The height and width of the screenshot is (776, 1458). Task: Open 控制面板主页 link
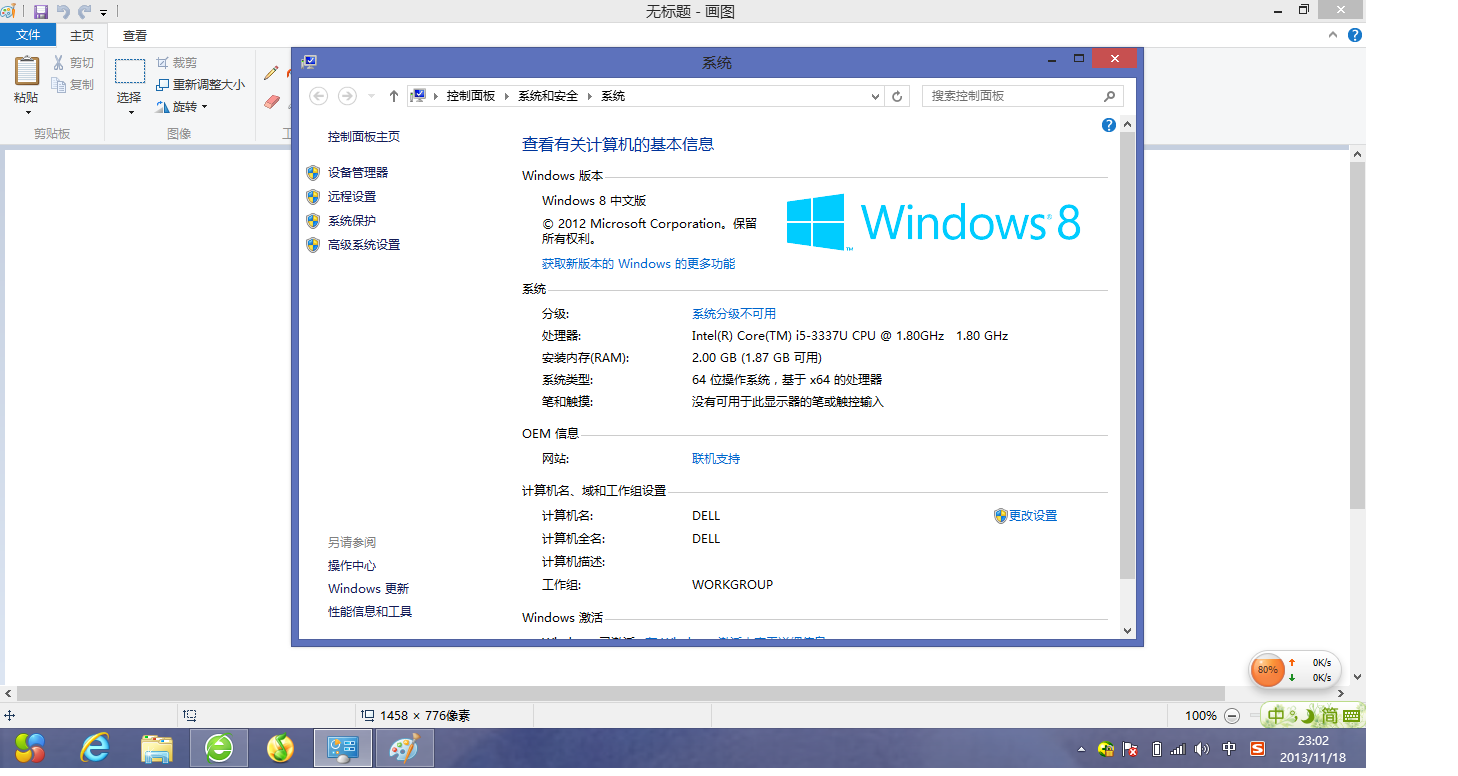364,137
